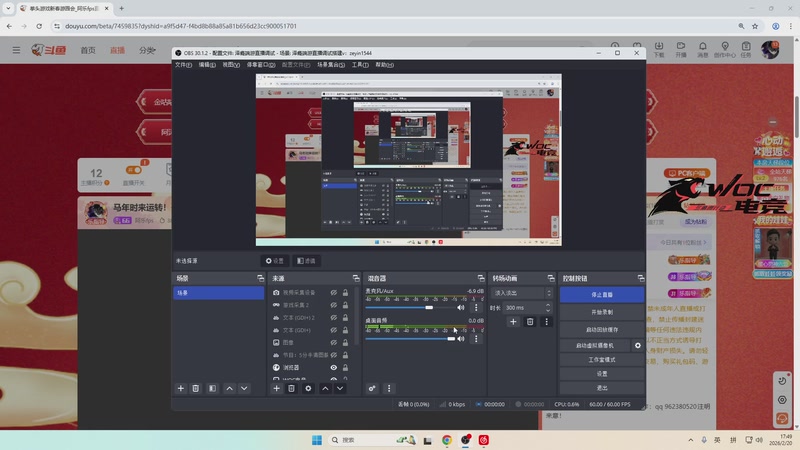This screenshot has height=450, width=800.
Task: Toggle lock on 图像 source
Action: pos(346,342)
